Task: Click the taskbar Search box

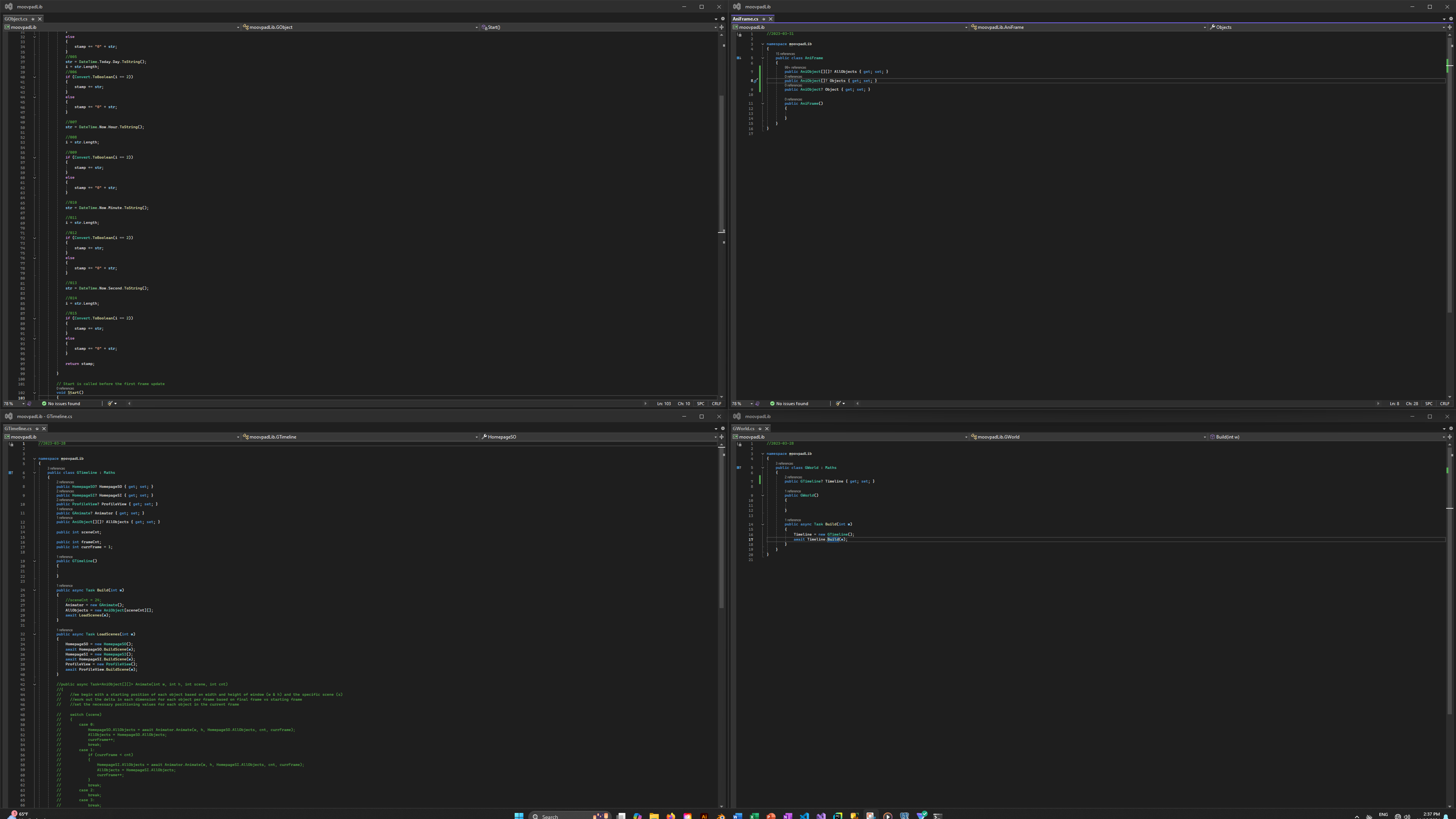Action: pyautogui.click(x=570, y=816)
